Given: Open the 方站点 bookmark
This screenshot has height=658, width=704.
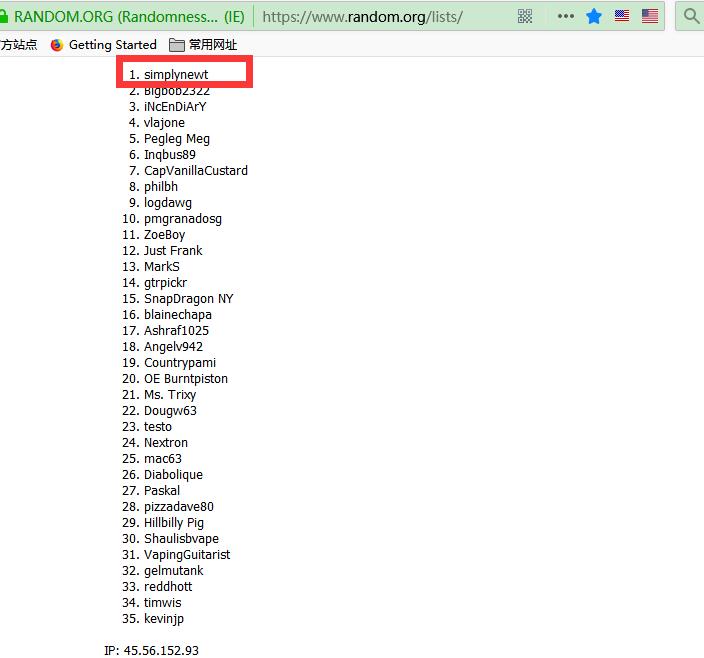Looking at the screenshot, I should [18, 45].
